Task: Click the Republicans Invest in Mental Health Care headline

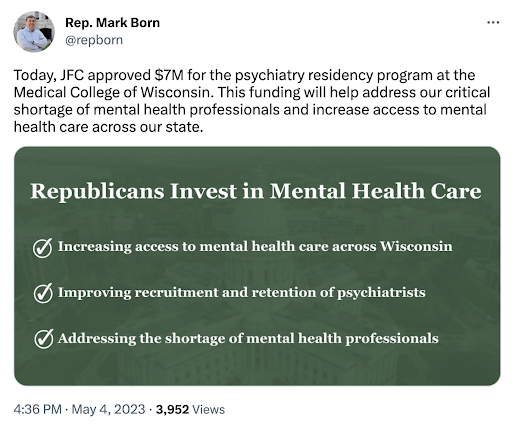Action: pos(256,191)
